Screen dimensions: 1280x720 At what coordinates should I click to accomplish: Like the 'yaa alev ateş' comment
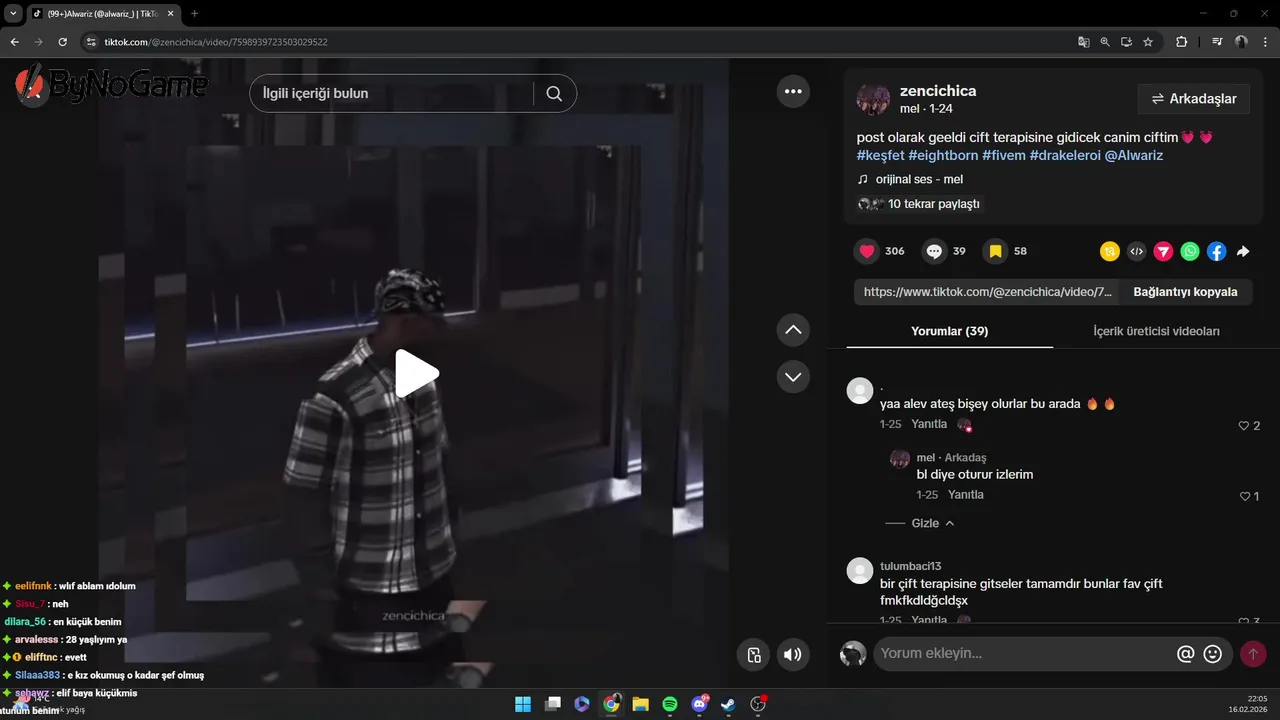click(1244, 426)
